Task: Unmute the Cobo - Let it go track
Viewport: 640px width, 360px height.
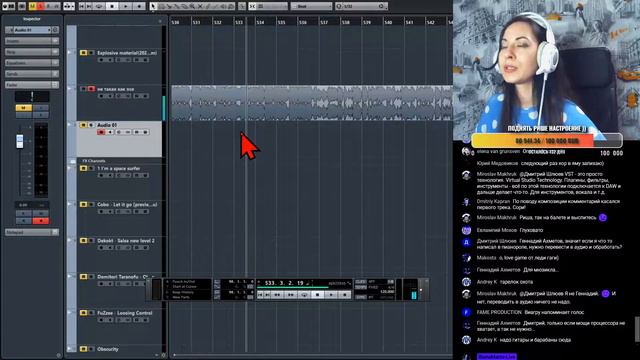Action: coord(83,204)
